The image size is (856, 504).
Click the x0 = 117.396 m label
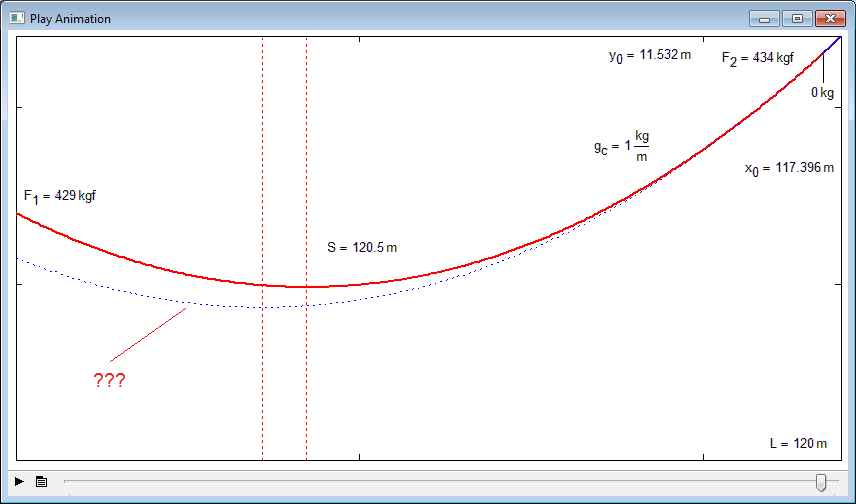pos(789,169)
